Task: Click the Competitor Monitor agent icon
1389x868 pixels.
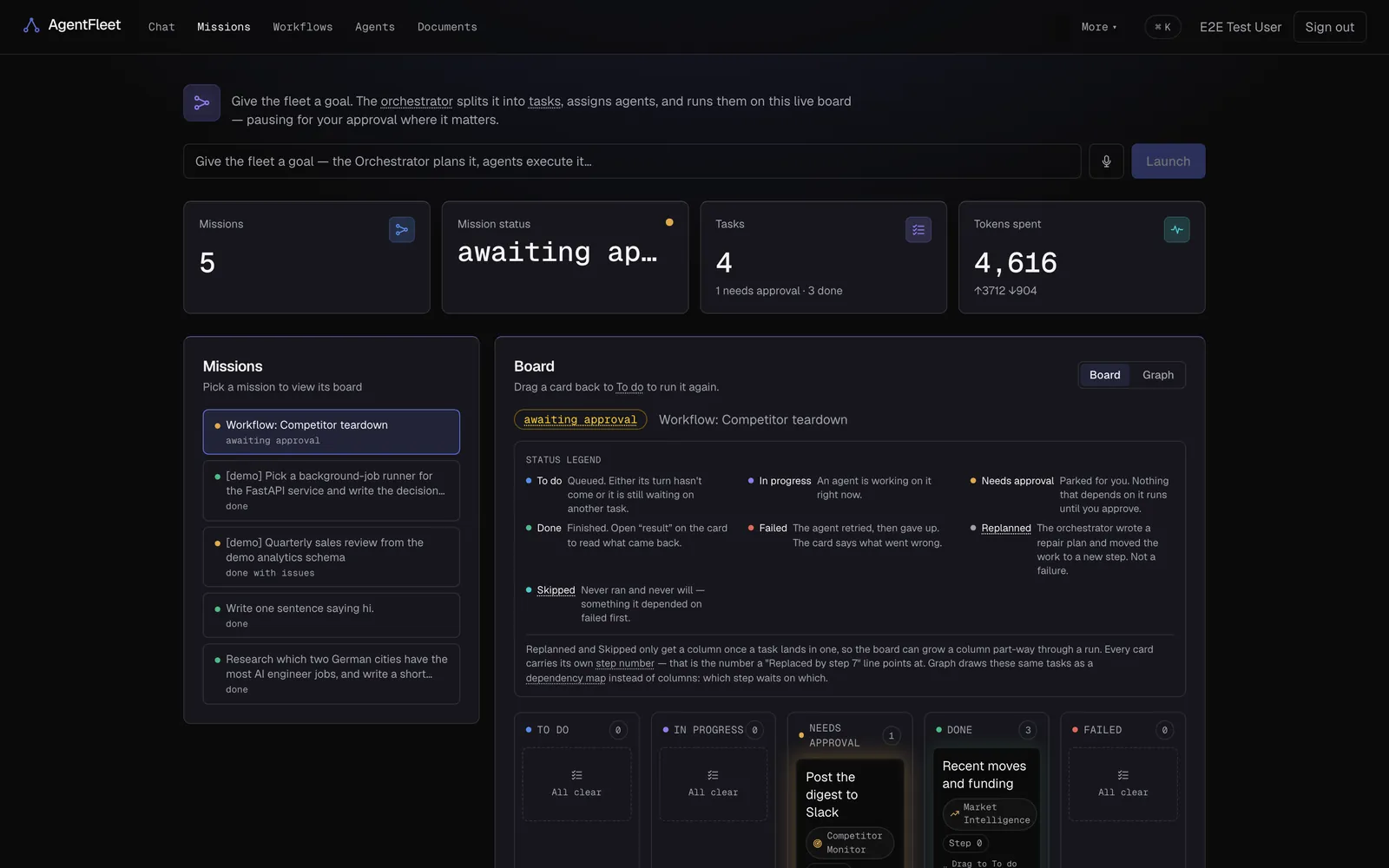Action: click(817, 843)
